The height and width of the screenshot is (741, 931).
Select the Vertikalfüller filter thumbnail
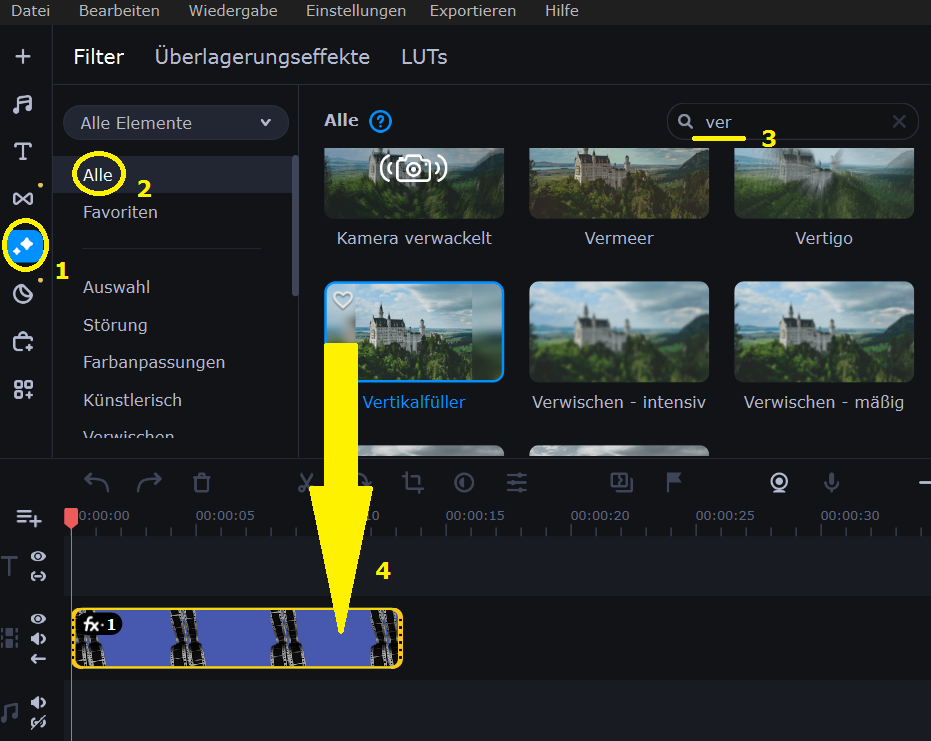pyautogui.click(x=414, y=331)
